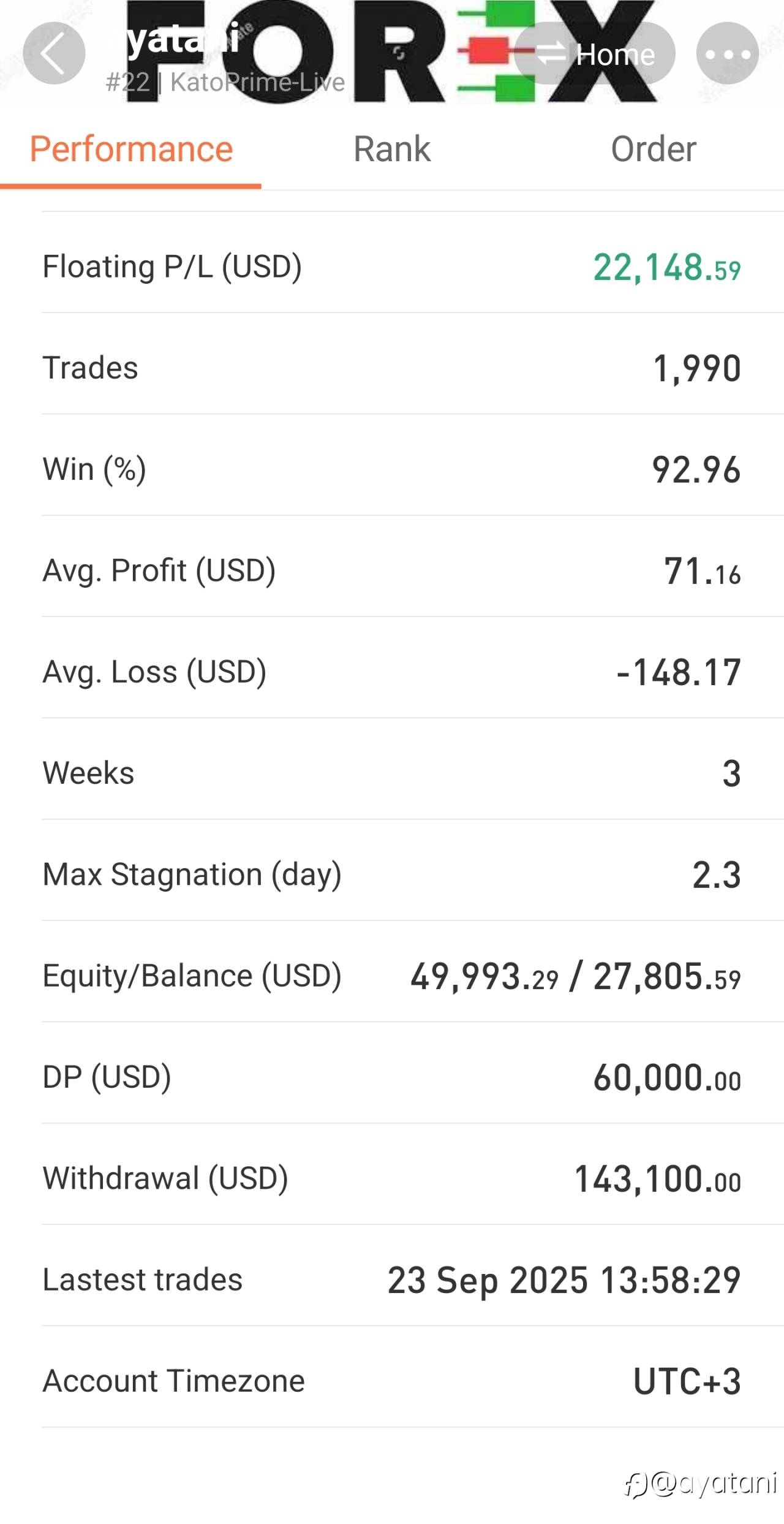The height and width of the screenshot is (1524, 784).
Task: Tap the Lastest trades timestamp
Action: [564, 1280]
